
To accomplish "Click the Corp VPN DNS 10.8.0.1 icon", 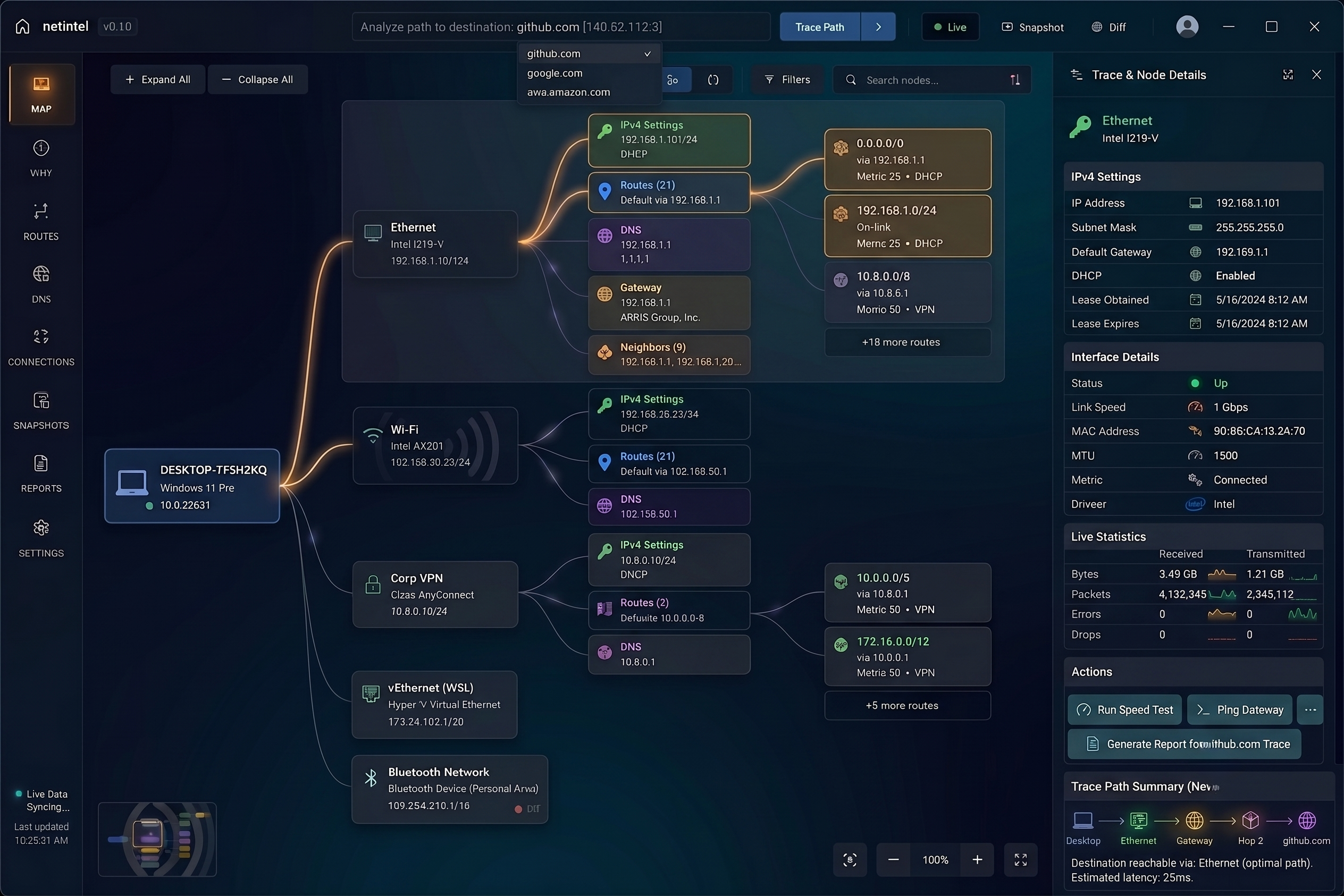I will (x=605, y=653).
